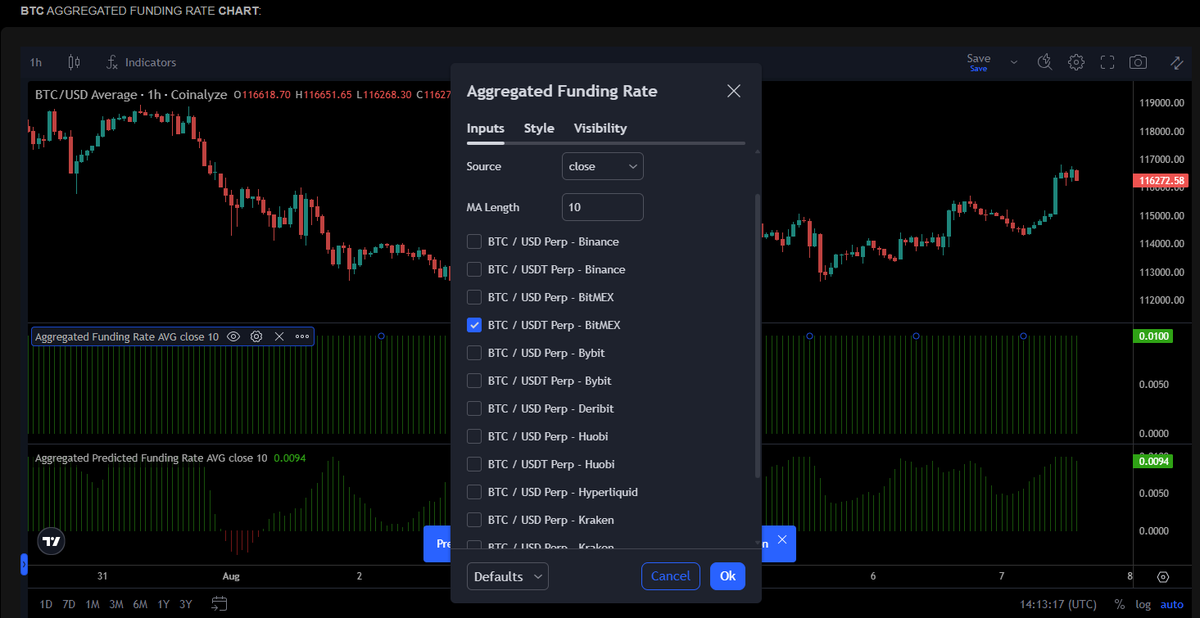
Task: Select the 6M time range
Action: coord(140,604)
